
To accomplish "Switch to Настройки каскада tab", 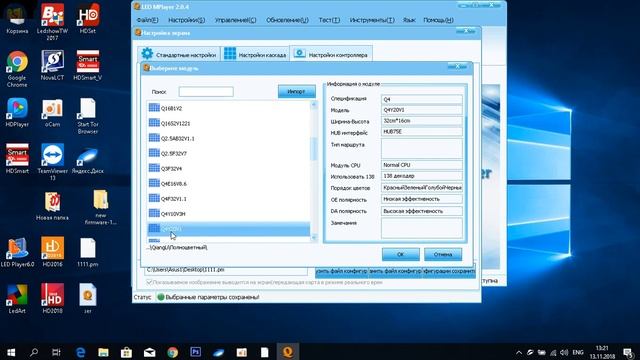I will (255, 54).
